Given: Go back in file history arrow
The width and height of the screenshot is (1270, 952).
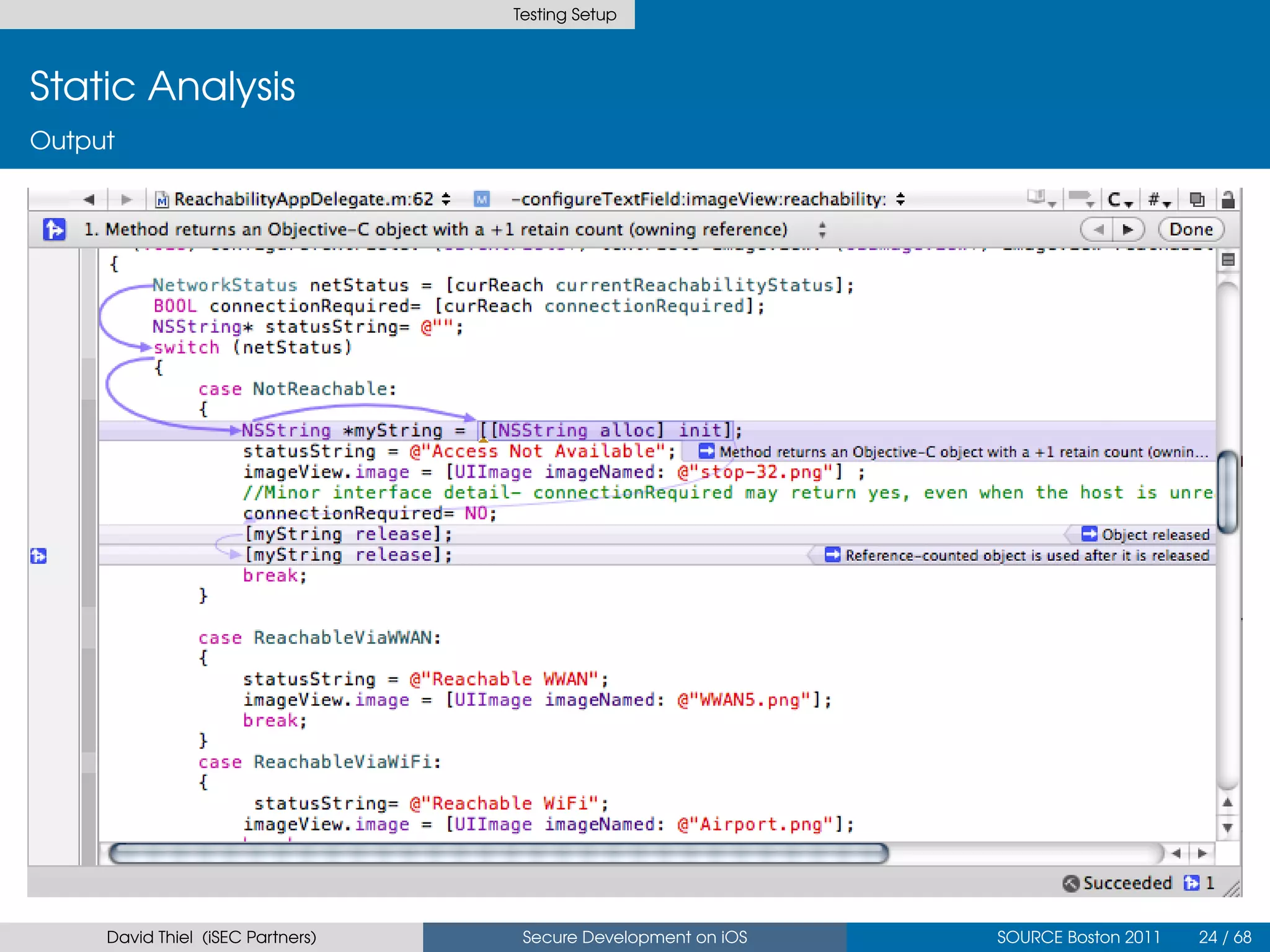Looking at the screenshot, I should (x=89, y=200).
